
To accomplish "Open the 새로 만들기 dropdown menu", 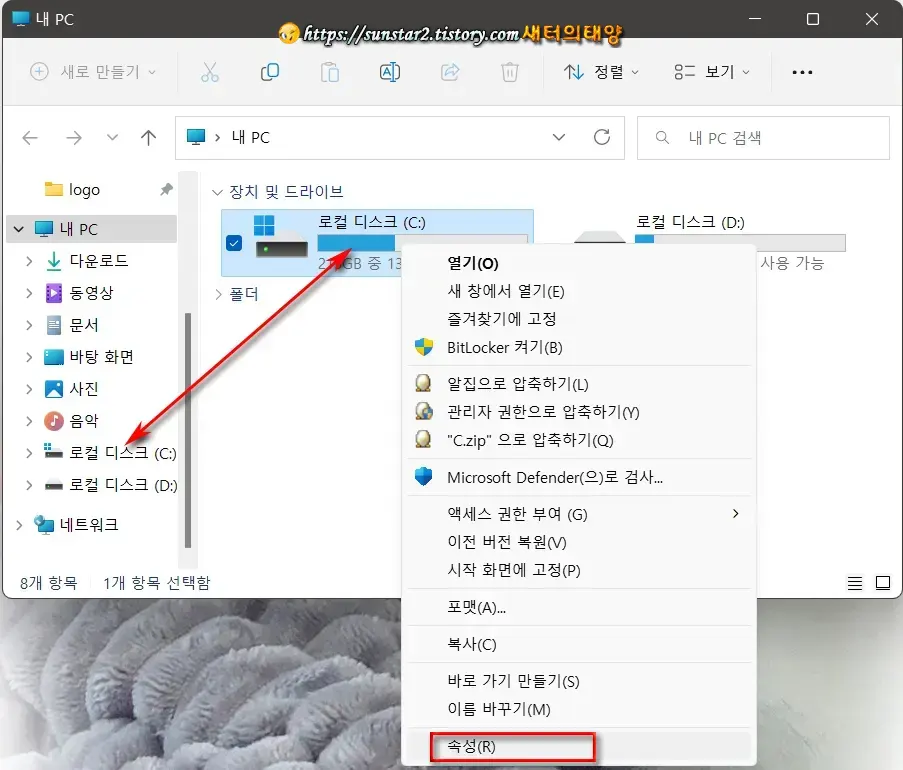I will tap(93, 71).
